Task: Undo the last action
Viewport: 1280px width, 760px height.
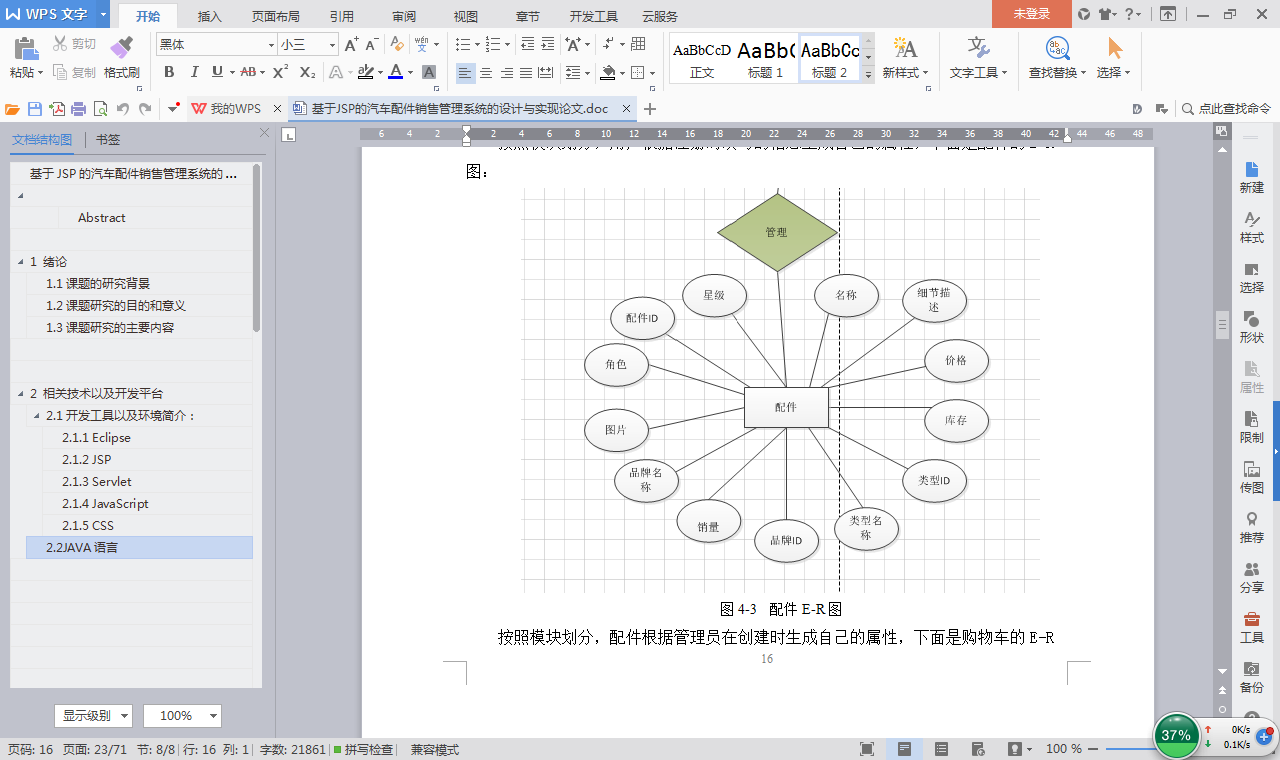Action: (123, 109)
